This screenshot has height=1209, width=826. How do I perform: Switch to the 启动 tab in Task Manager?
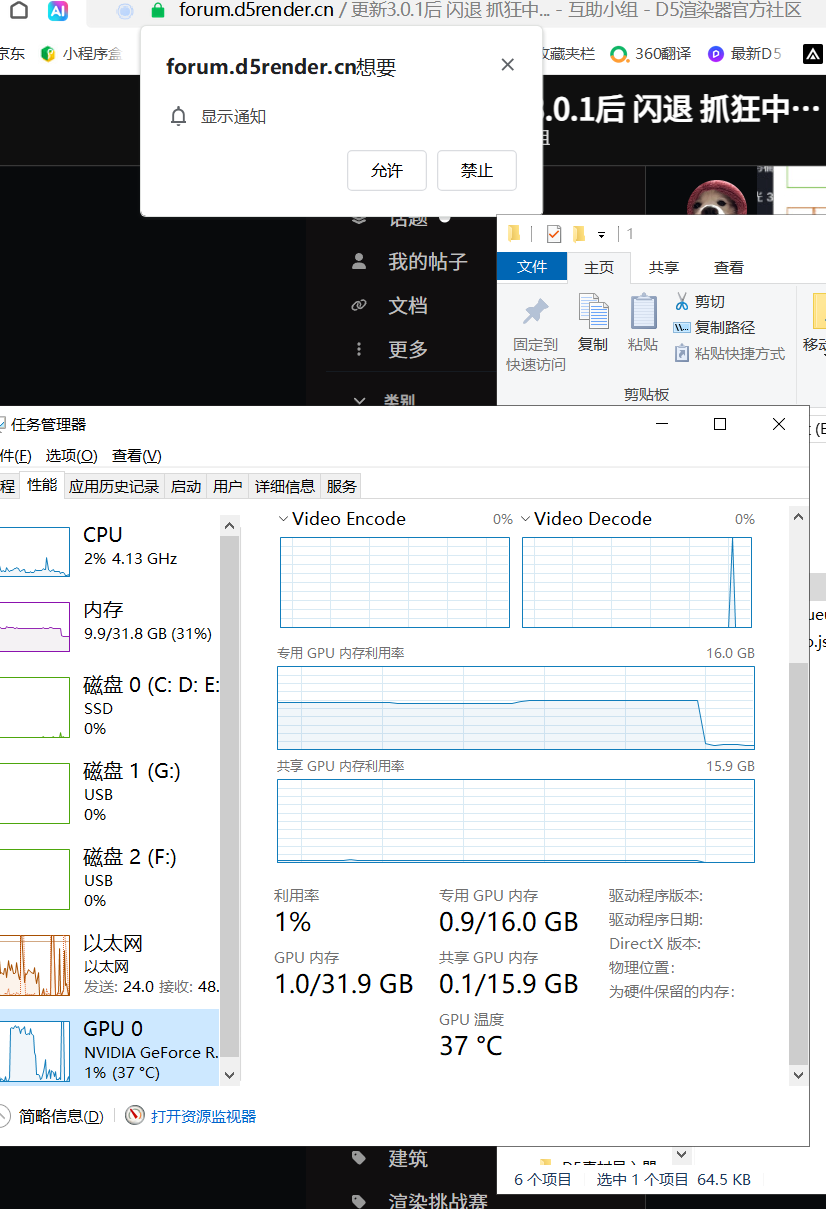(186, 486)
